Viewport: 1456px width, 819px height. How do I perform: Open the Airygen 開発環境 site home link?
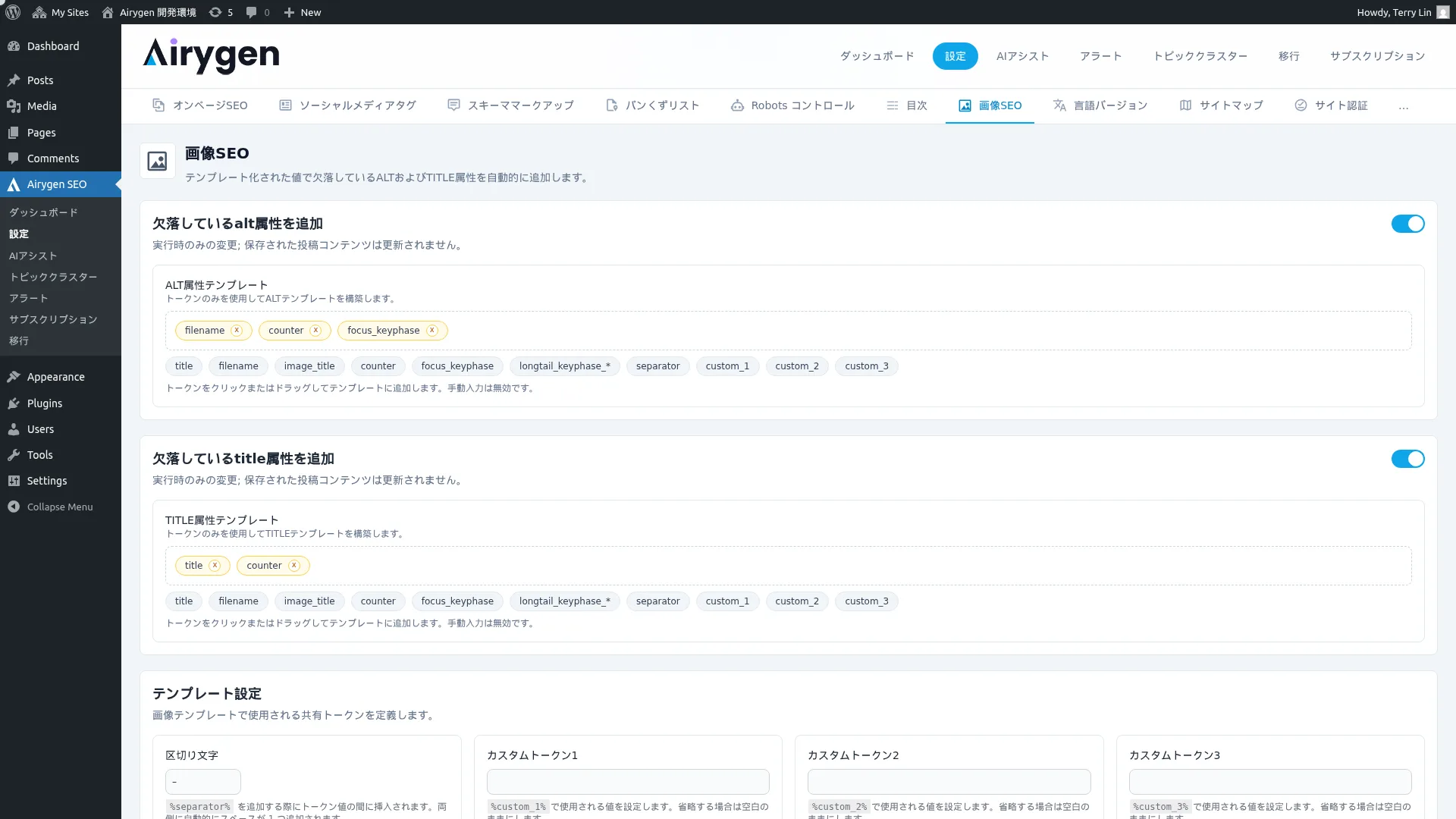click(x=149, y=12)
